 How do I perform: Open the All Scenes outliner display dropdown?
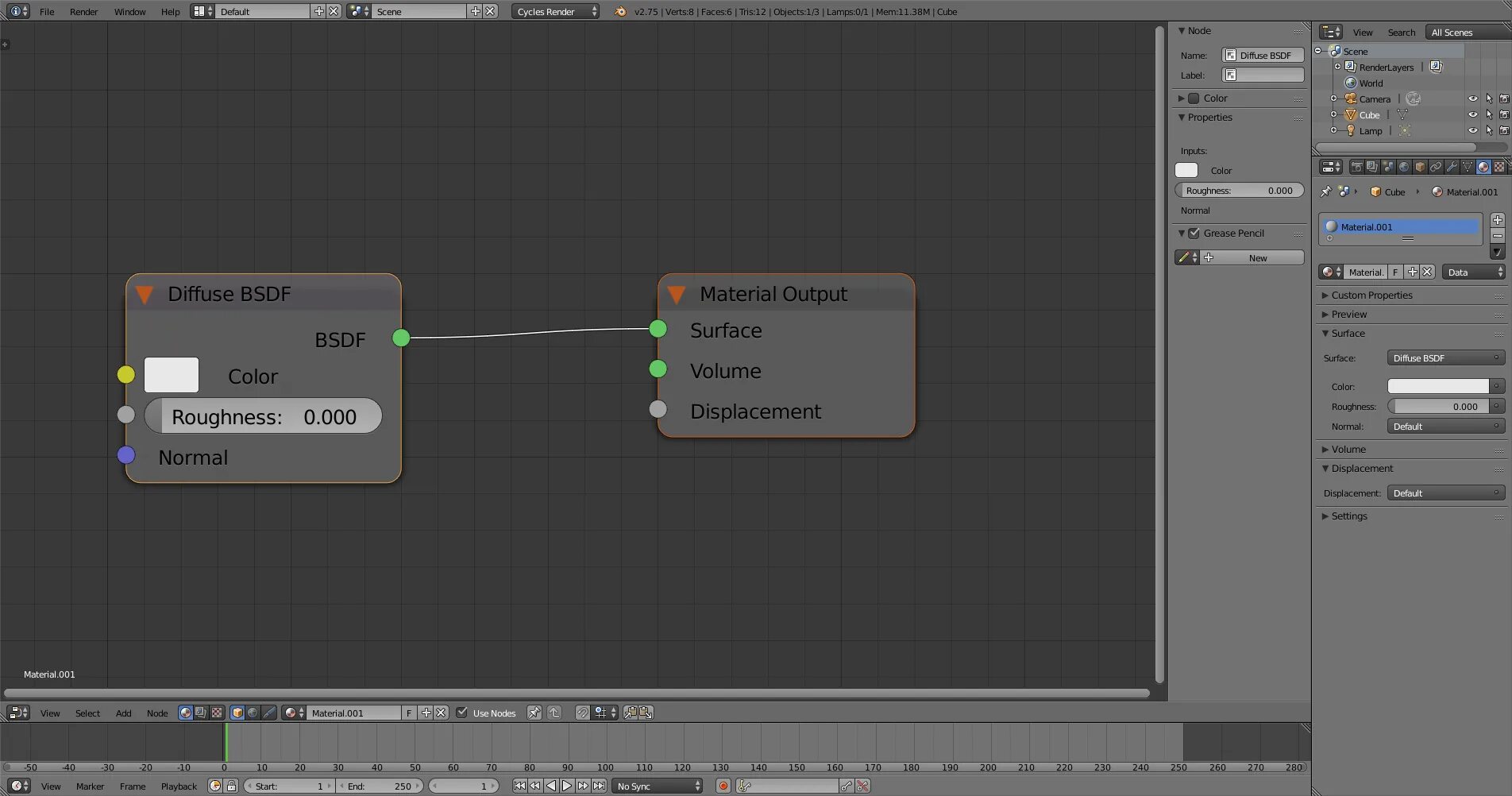(1468, 32)
